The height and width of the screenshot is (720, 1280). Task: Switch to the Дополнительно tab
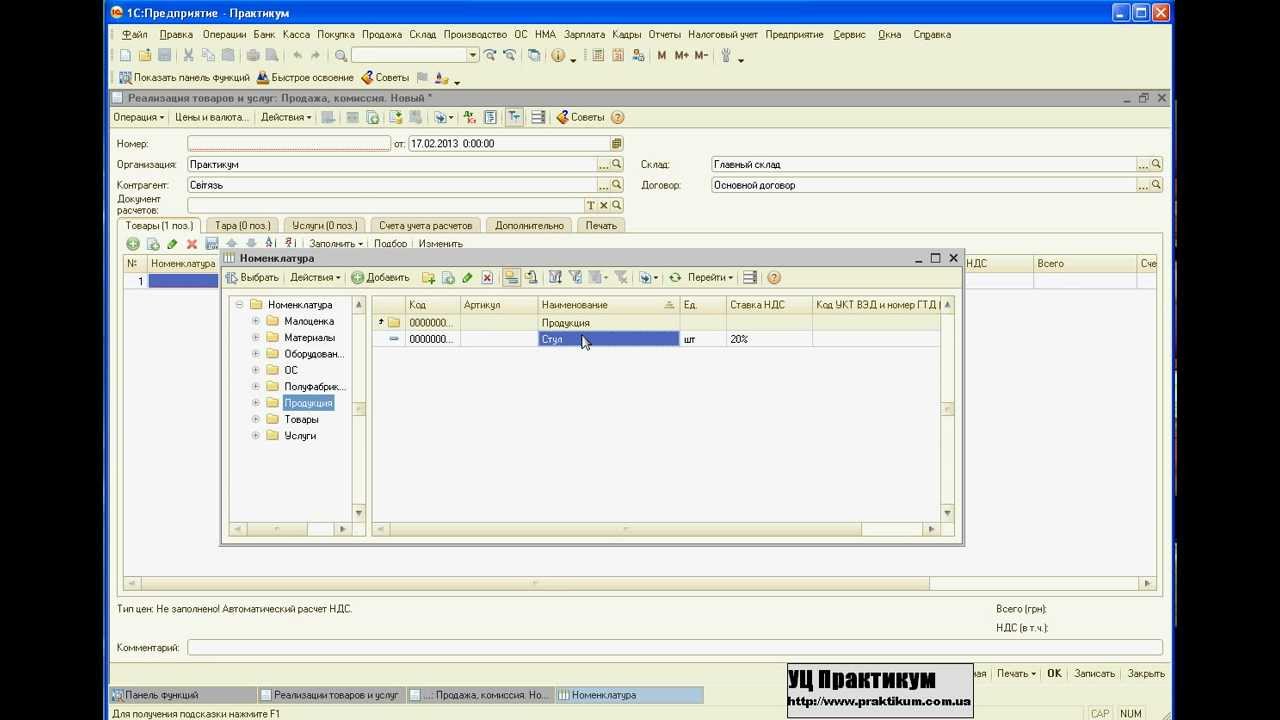[x=529, y=225]
